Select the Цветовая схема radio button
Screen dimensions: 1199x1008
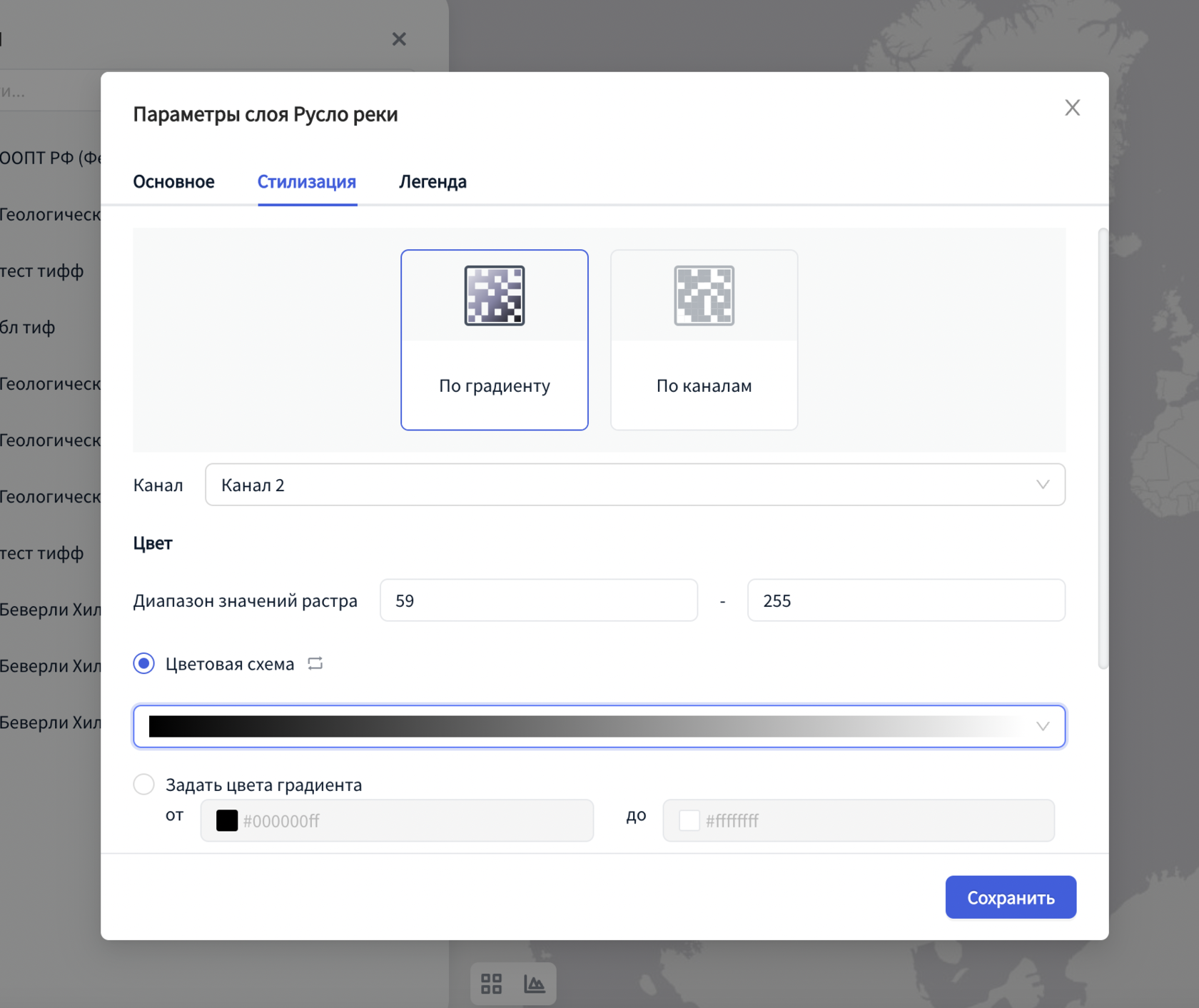(144, 663)
